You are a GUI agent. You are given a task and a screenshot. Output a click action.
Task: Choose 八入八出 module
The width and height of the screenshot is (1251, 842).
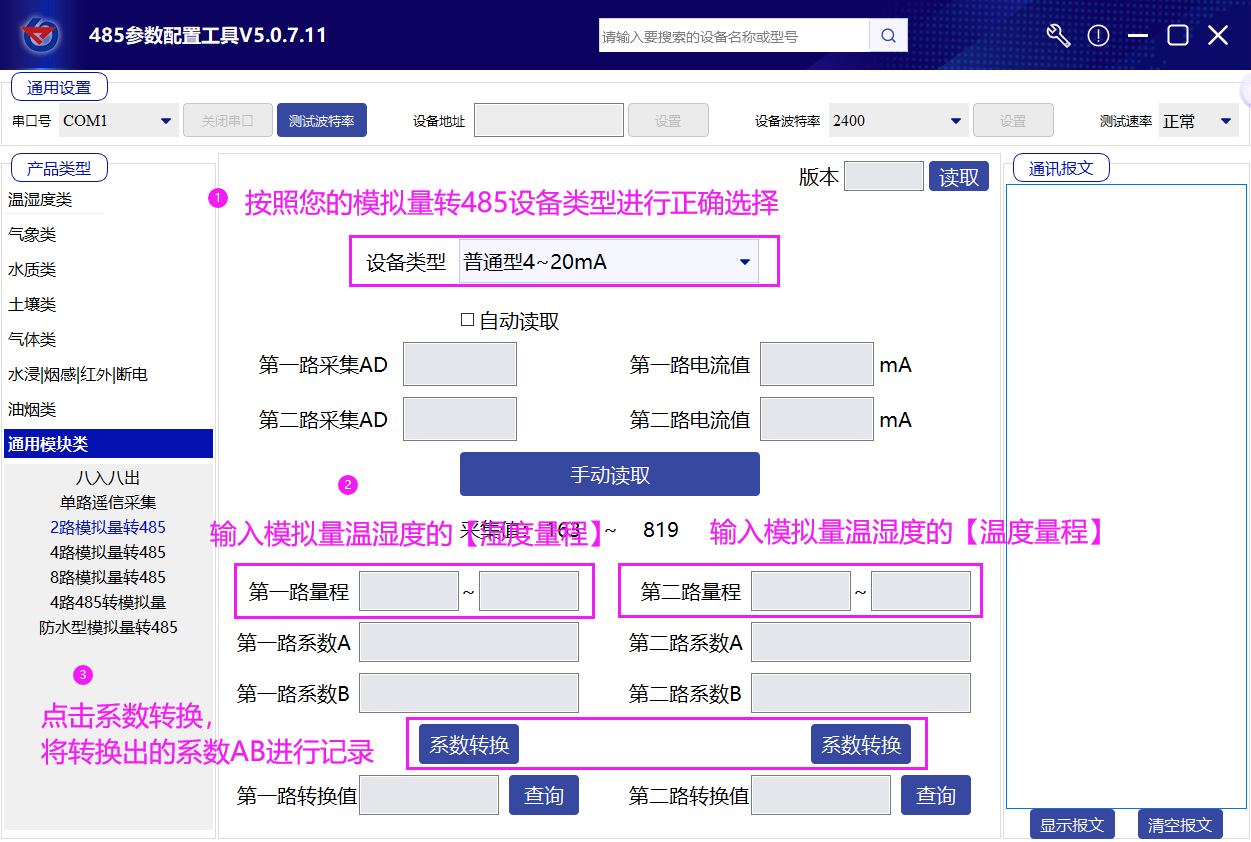click(108, 478)
